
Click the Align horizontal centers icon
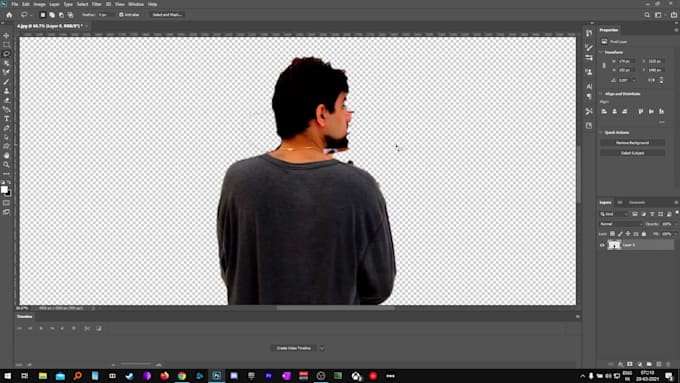pyautogui.click(x=615, y=111)
